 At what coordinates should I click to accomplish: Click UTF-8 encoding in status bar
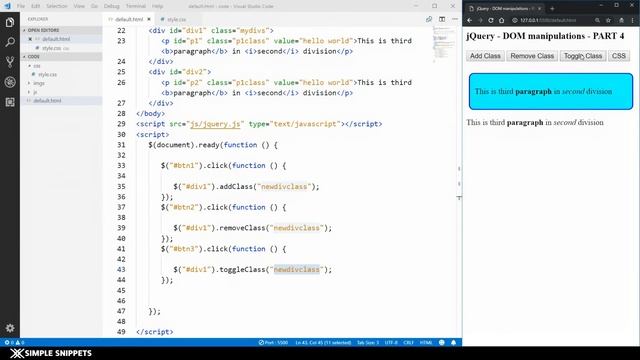391,342
